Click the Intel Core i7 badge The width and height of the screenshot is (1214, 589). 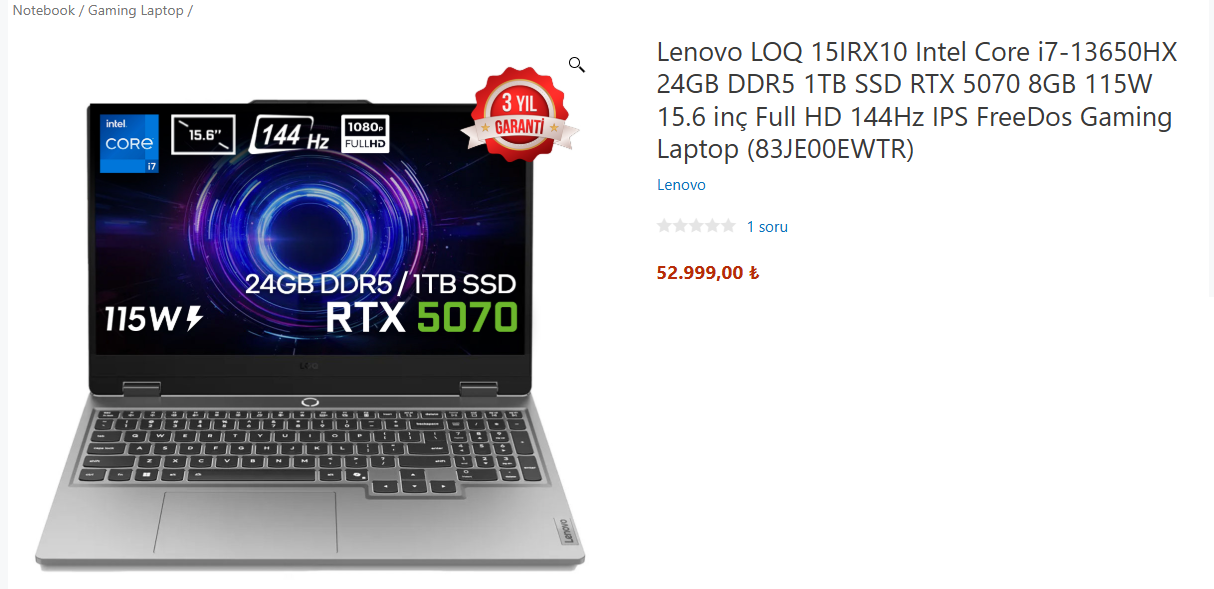tap(130, 143)
